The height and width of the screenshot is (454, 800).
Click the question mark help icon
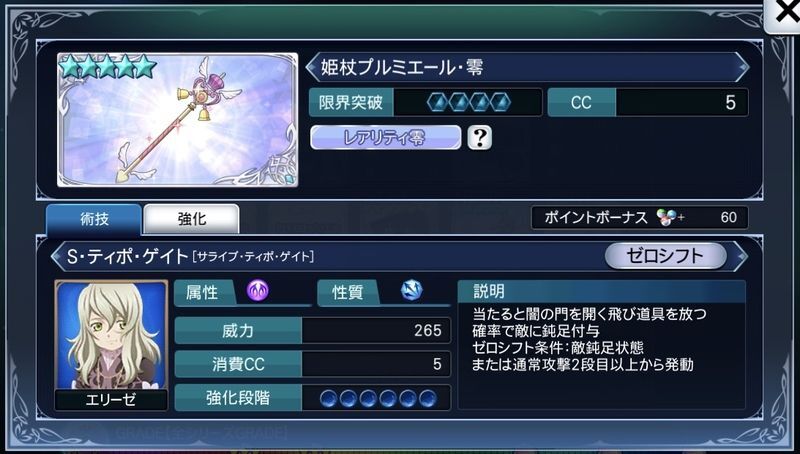pos(480,137)
